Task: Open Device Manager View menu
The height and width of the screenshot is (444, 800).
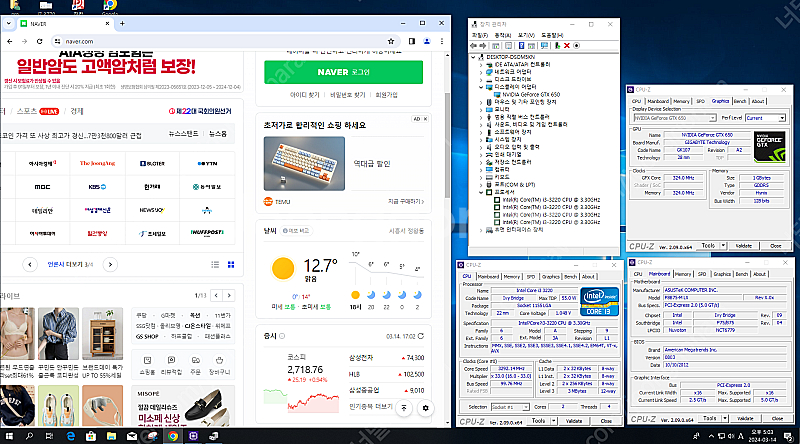Action: coord(526,35)
